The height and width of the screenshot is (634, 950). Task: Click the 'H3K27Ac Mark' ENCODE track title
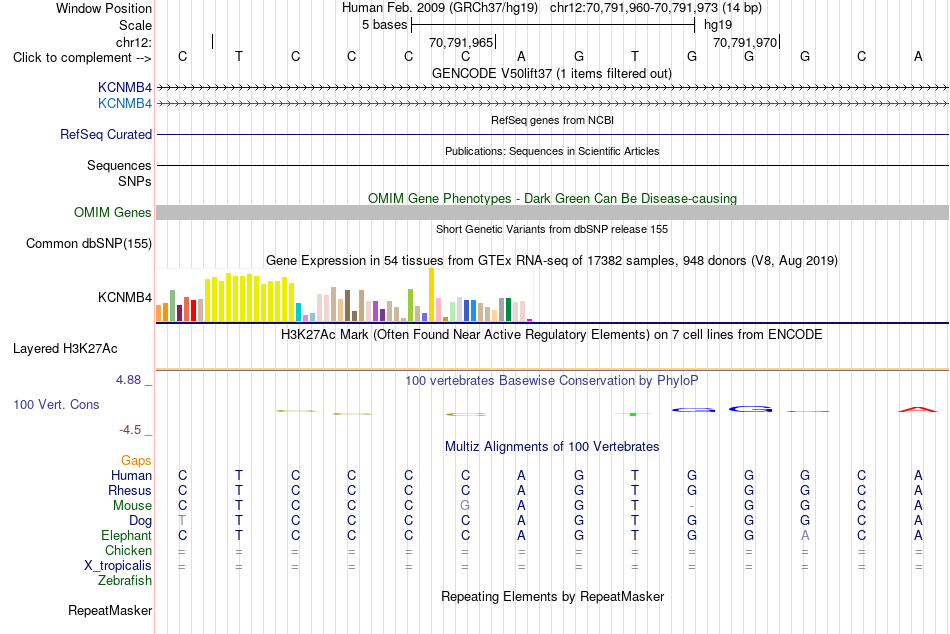tap(552, 335)
